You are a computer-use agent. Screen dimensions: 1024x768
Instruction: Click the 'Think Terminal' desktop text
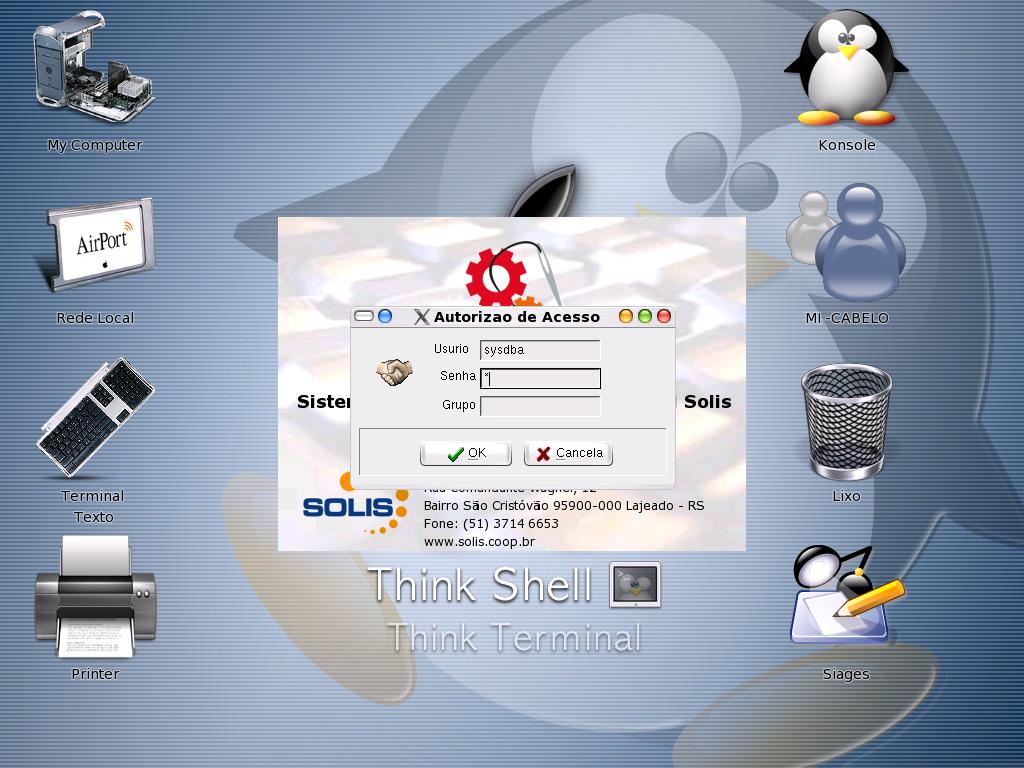click(514, 637)
